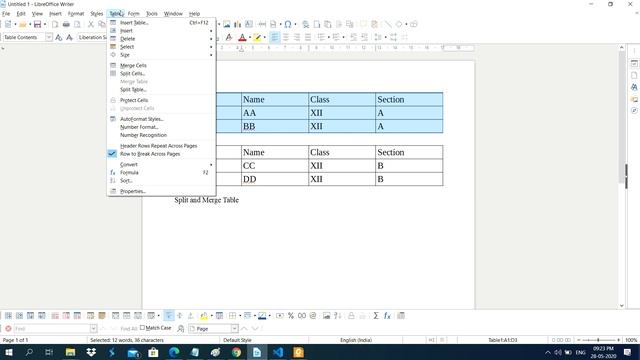
Task: Open the sidebar Styles deck icon
Action: point(634,87)
